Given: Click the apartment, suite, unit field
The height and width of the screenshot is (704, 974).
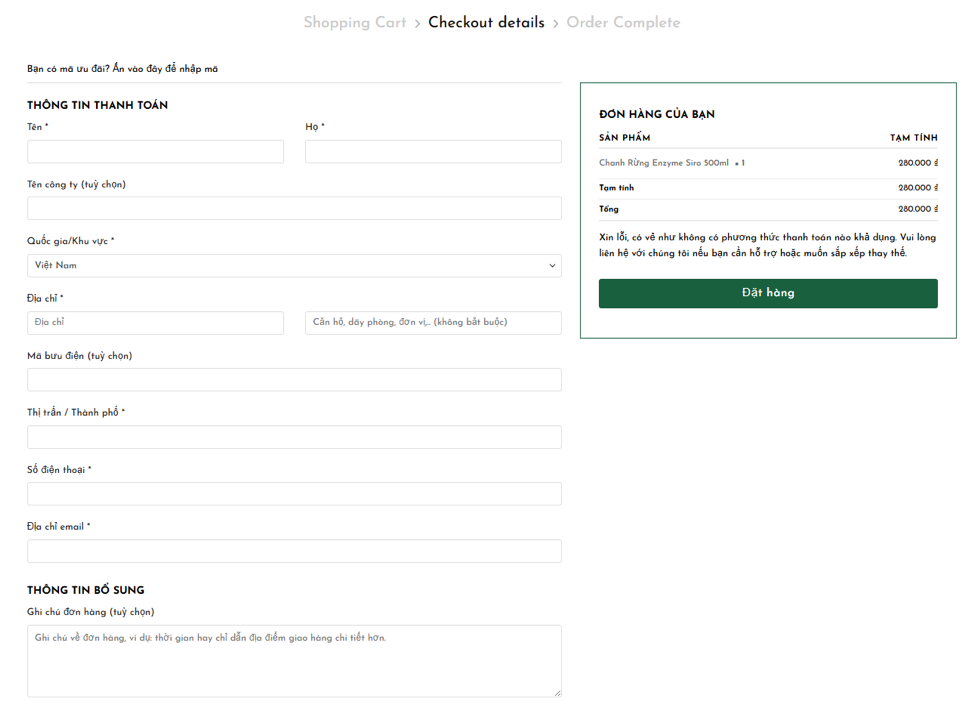Looking at the screenshot, I should pyautogui.click(x=433, y=323).
